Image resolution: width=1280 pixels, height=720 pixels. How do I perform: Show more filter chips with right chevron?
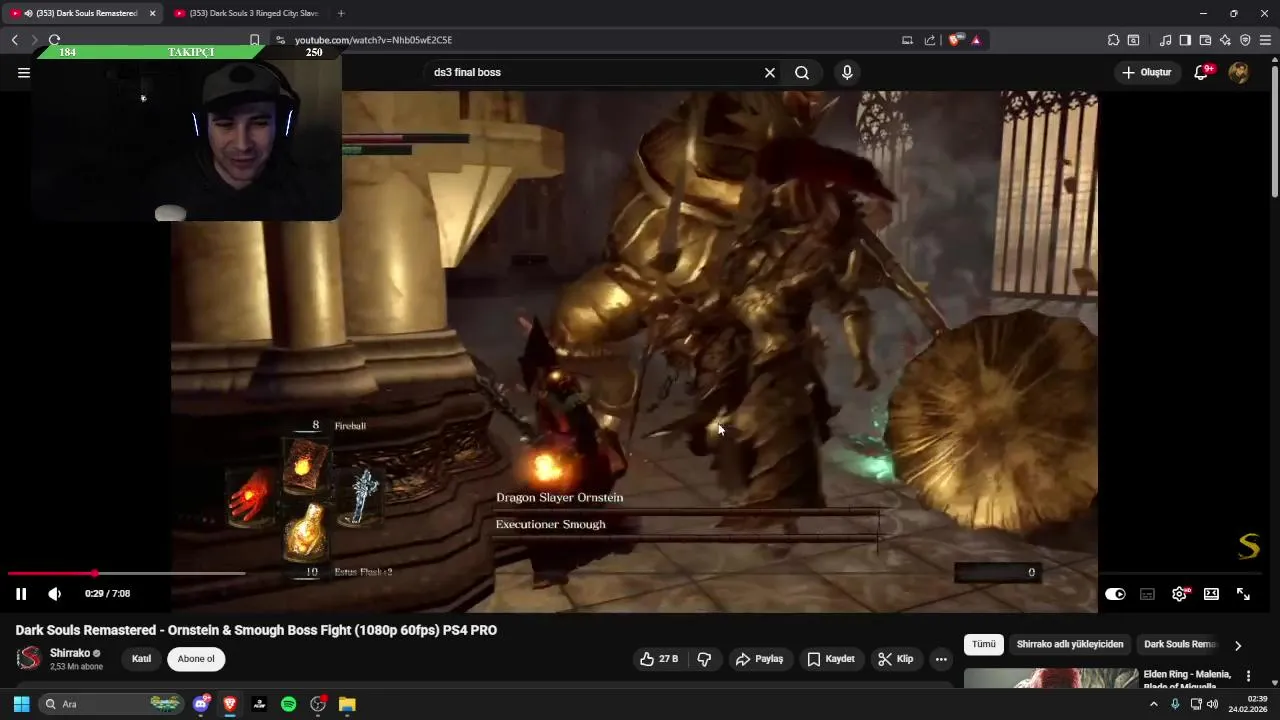click(x=1238, y=645)
